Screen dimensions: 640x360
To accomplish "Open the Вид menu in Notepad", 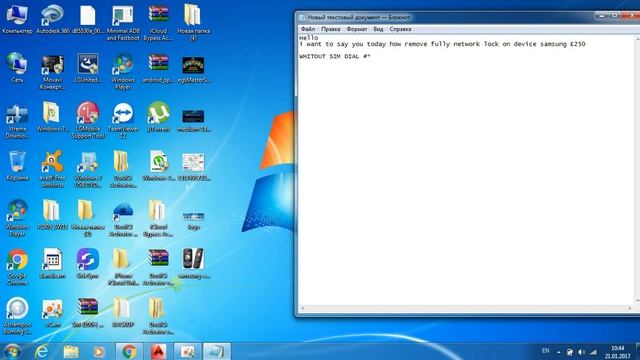I will pyautogui.click(x=378, y=29).
